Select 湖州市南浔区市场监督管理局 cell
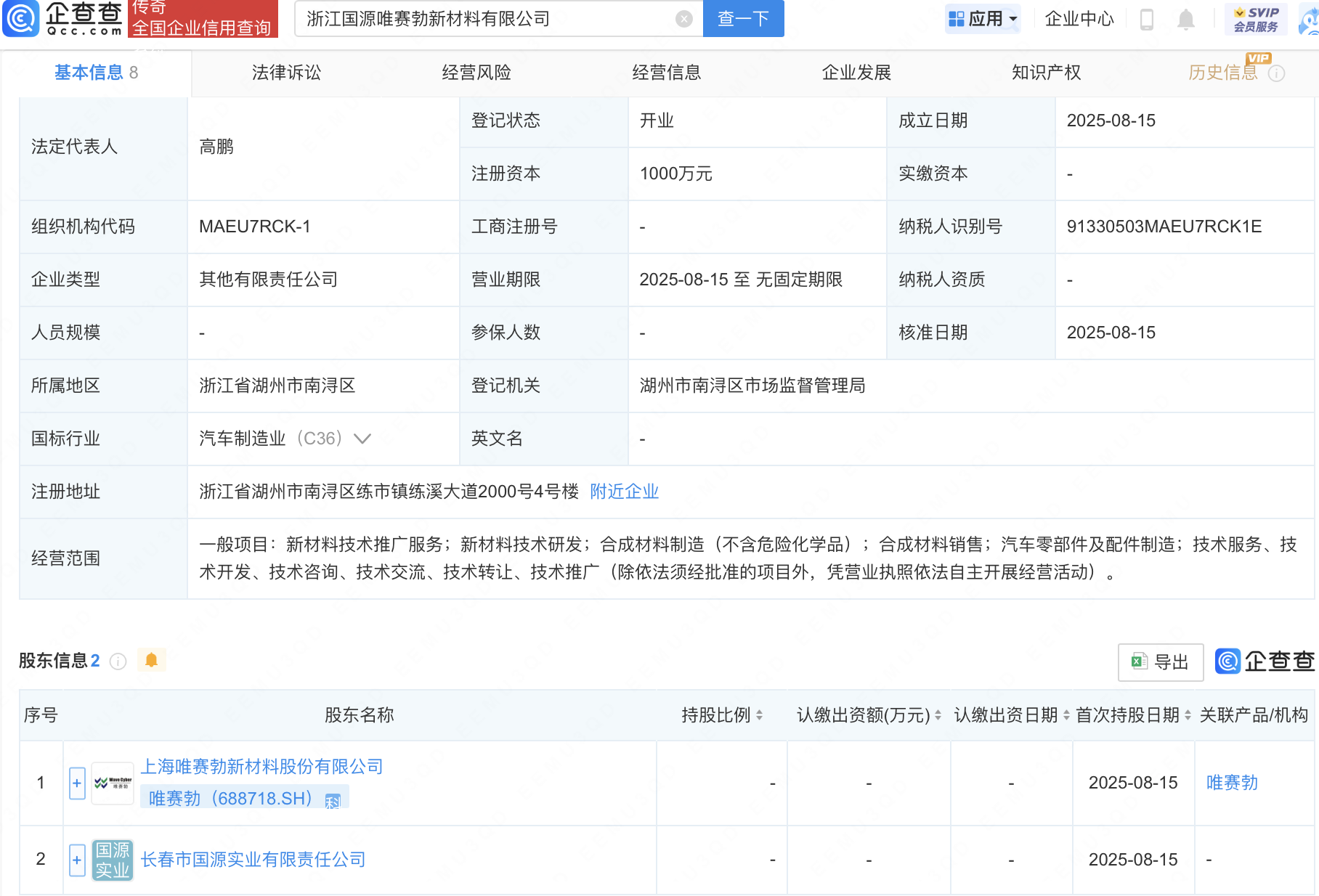The image size is (1319, 896). coord(752,386)
